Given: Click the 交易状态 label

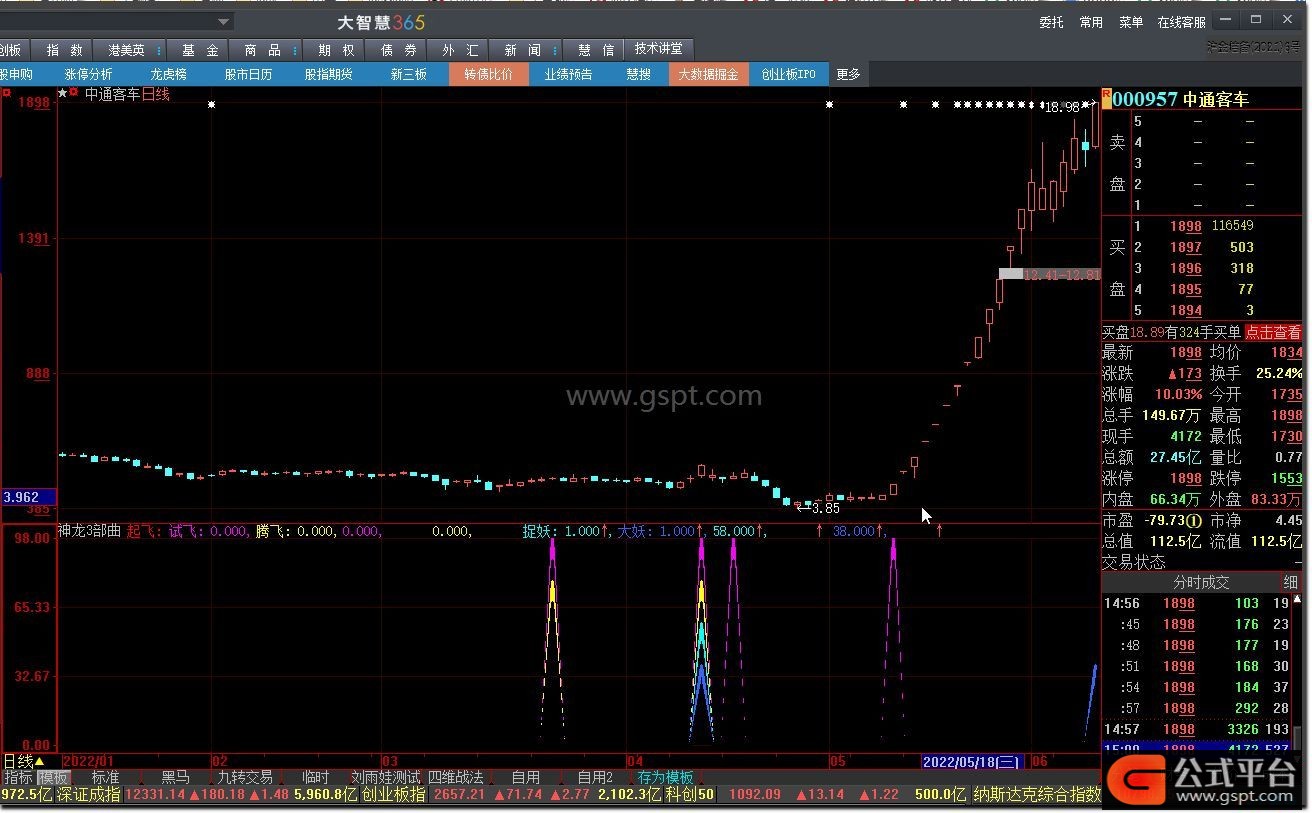Looking at the screenshot, I should coord(1134,562).
